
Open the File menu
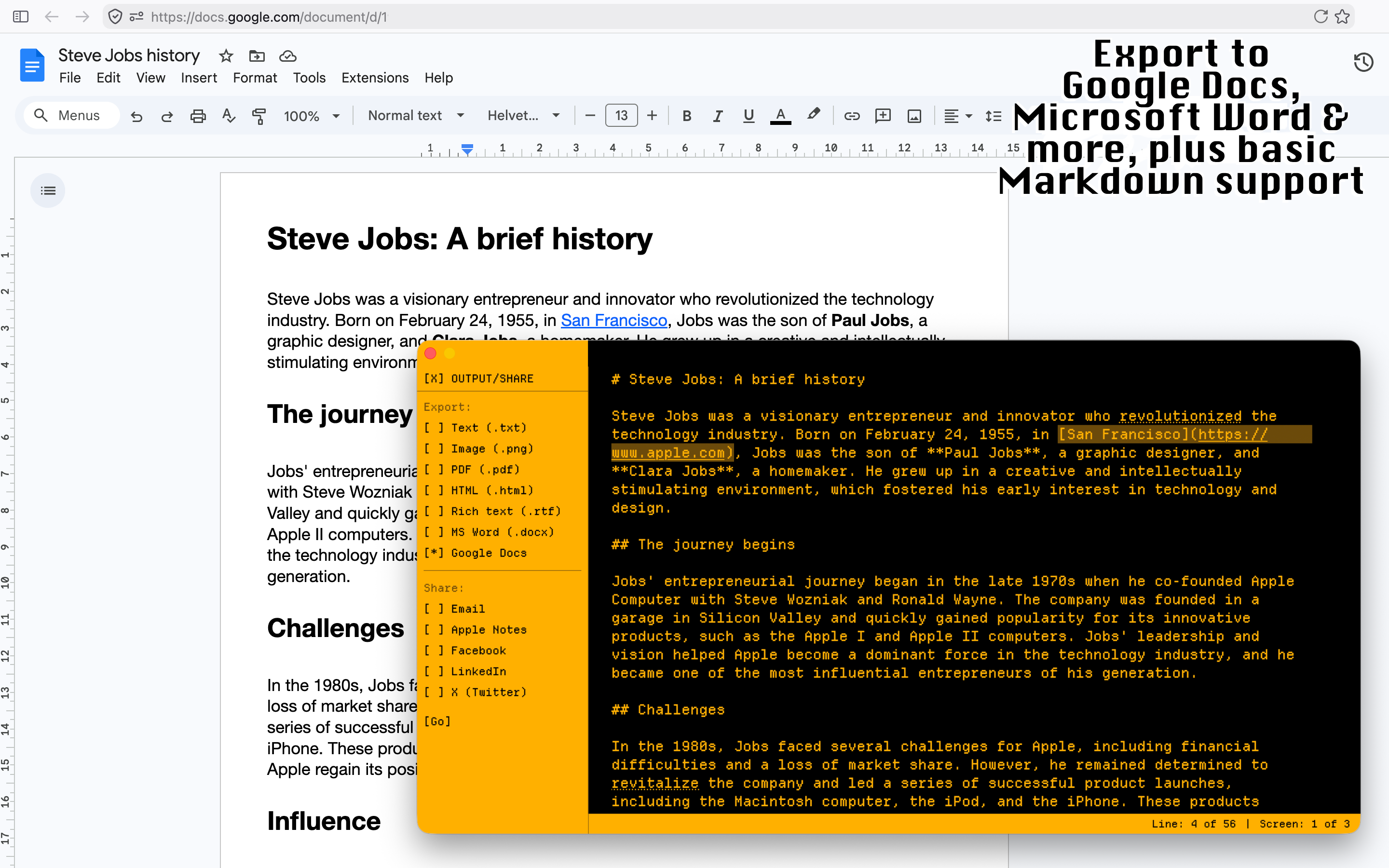[70, 78]
